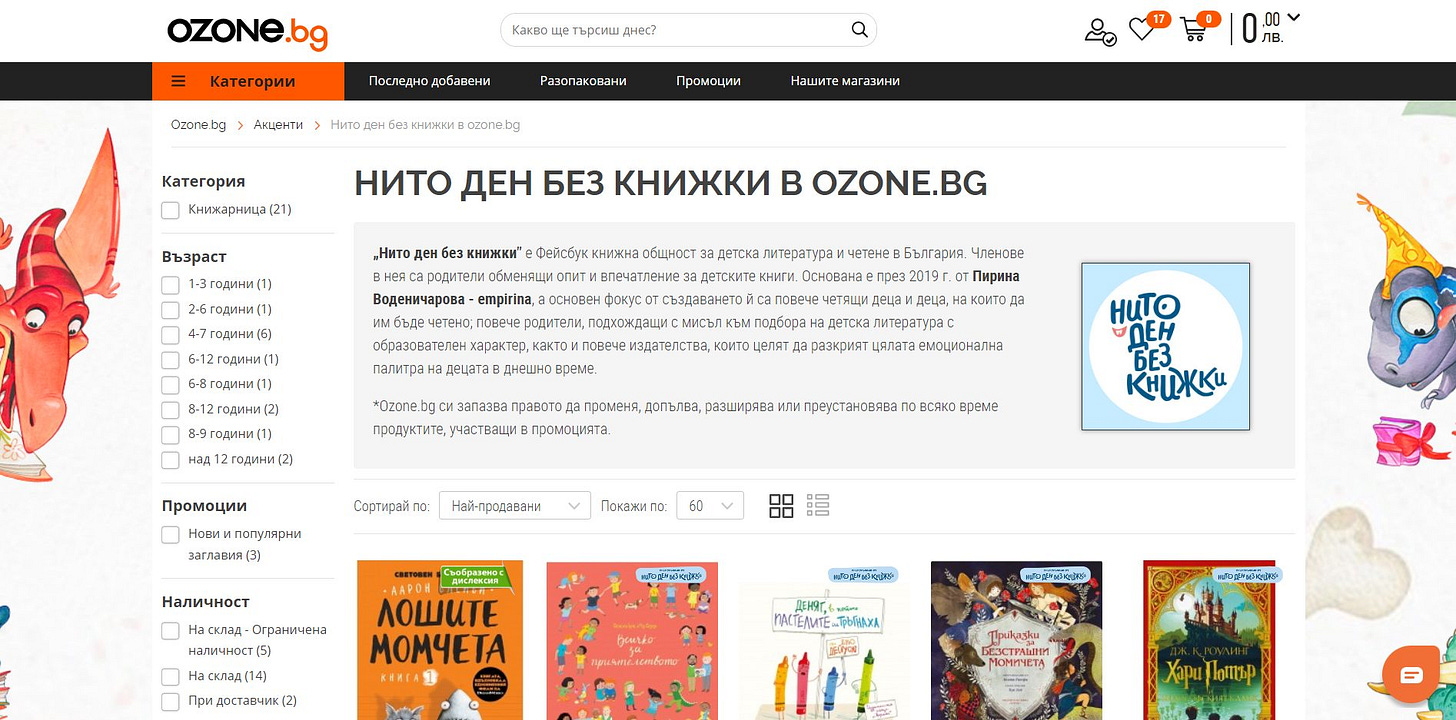Open the user account icon
The image size is (1456, 720).
click(x=1100, y=32)
